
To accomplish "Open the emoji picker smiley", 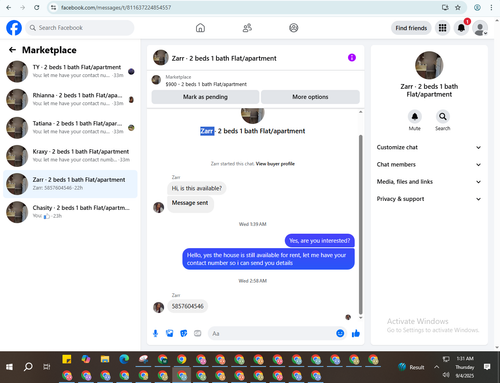I will pyautogui.click(x=340, y=333).
